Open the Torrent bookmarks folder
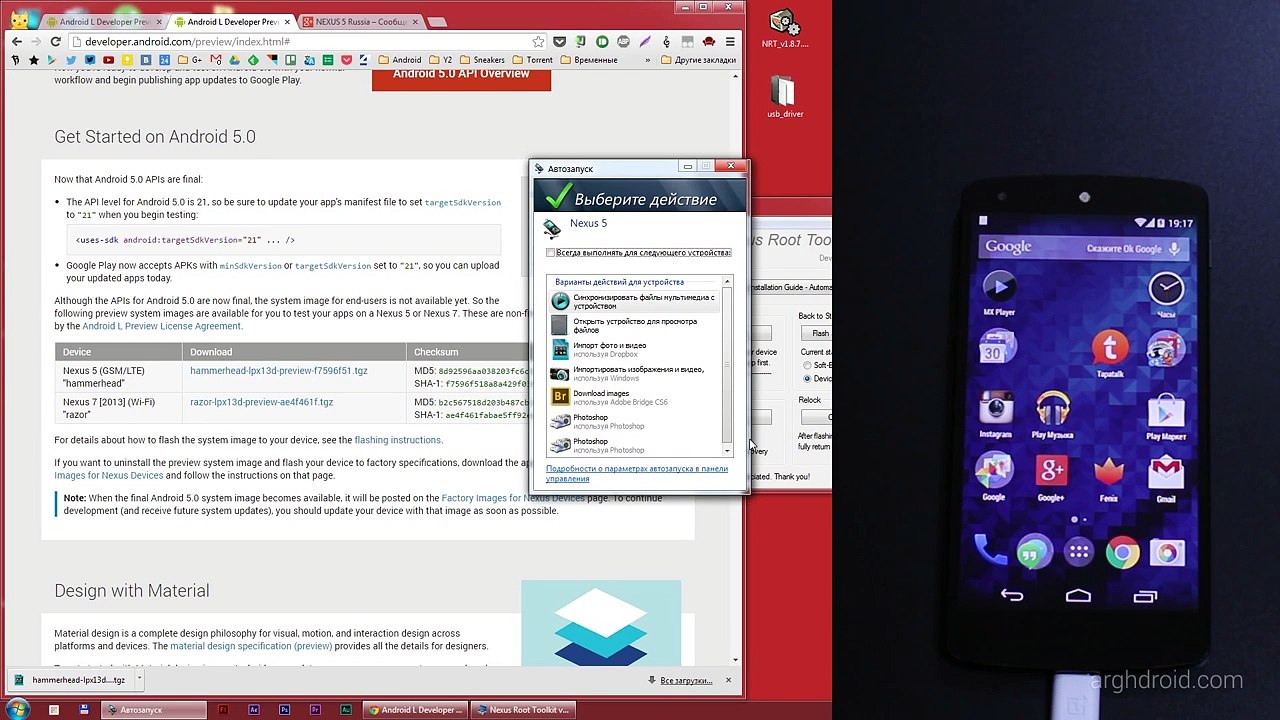This screenshot has width=1280, height=720. (533, 60)
